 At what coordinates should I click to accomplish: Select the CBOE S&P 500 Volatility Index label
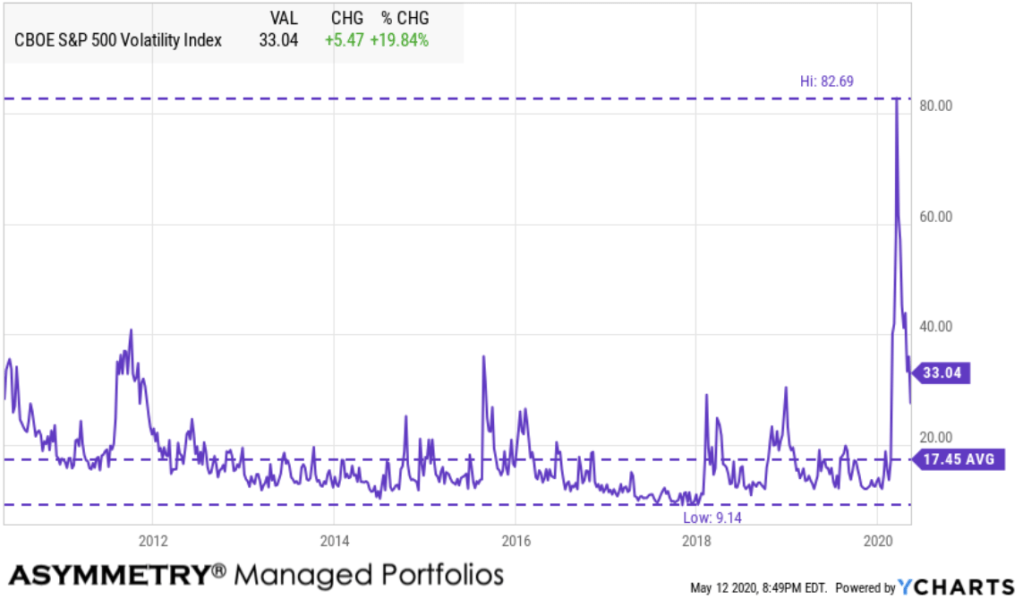(x=118, y=41)
